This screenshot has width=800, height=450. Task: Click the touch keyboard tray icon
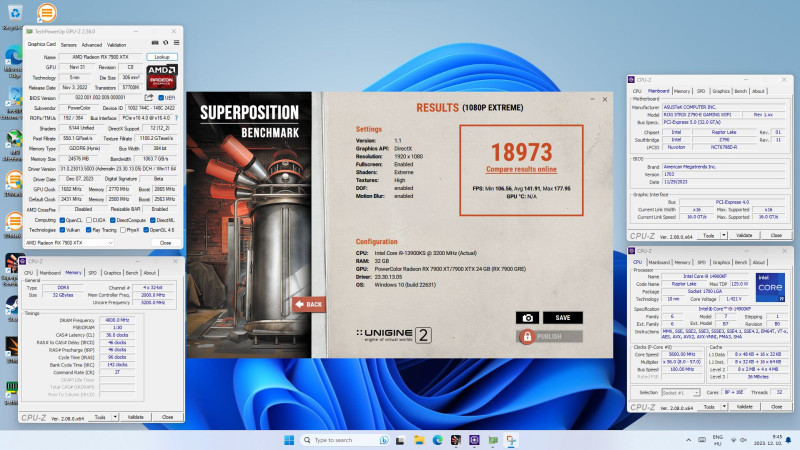[702, 440]
